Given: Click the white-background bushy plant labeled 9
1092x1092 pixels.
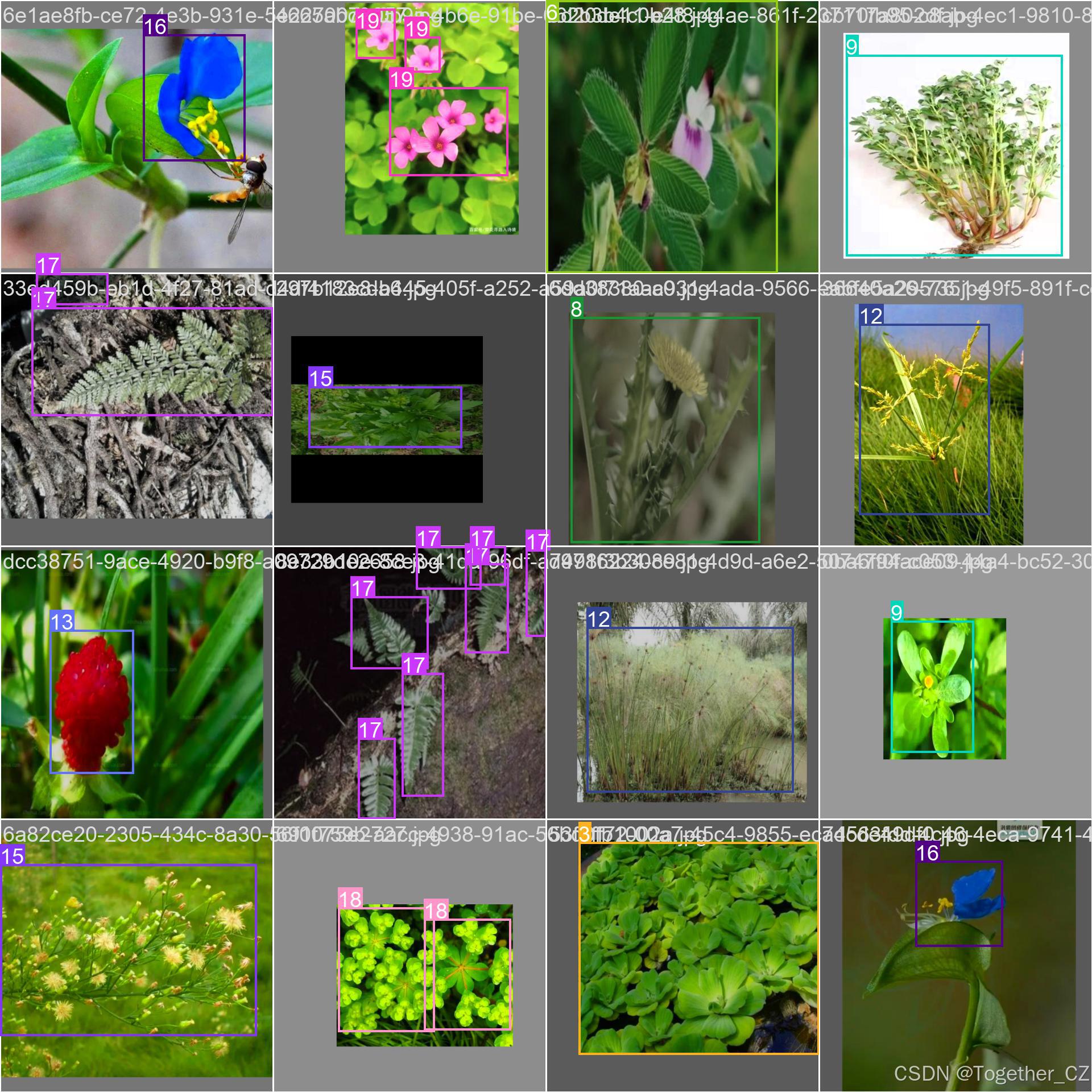Looking at the screenshot, I should click(x=953, y=155).
